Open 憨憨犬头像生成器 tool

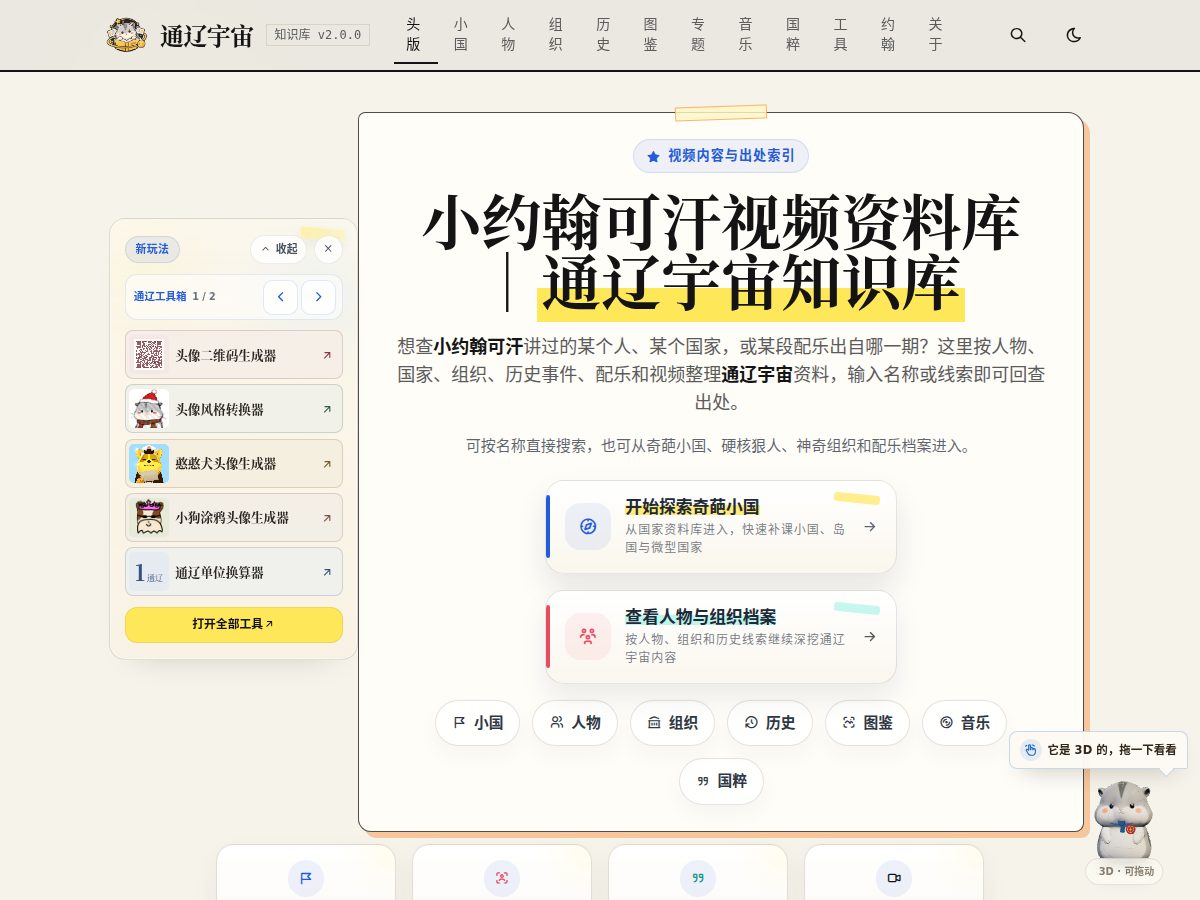[x=234, y=464]
